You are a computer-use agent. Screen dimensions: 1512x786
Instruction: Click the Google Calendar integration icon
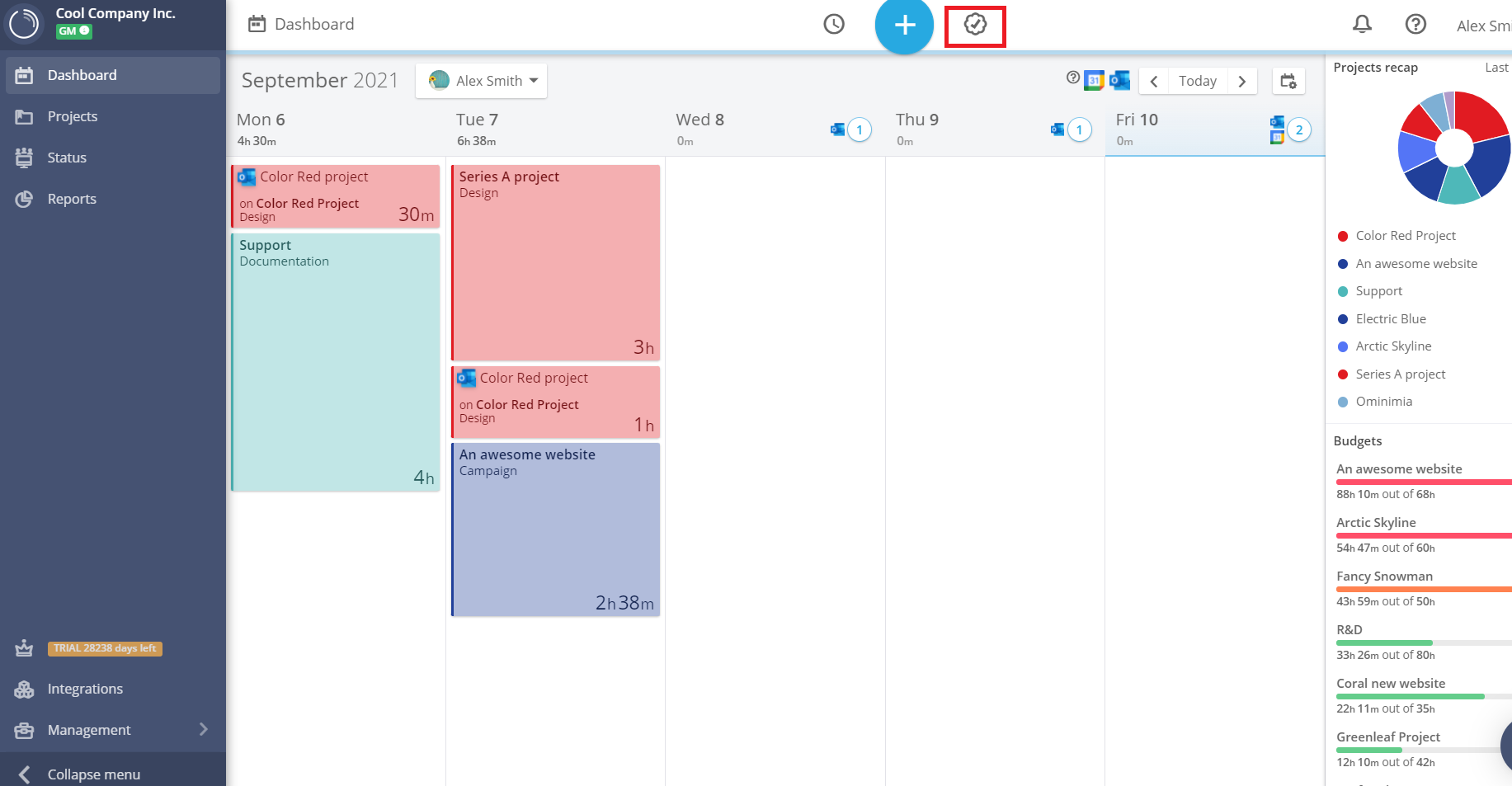(x=1094, y=80)
